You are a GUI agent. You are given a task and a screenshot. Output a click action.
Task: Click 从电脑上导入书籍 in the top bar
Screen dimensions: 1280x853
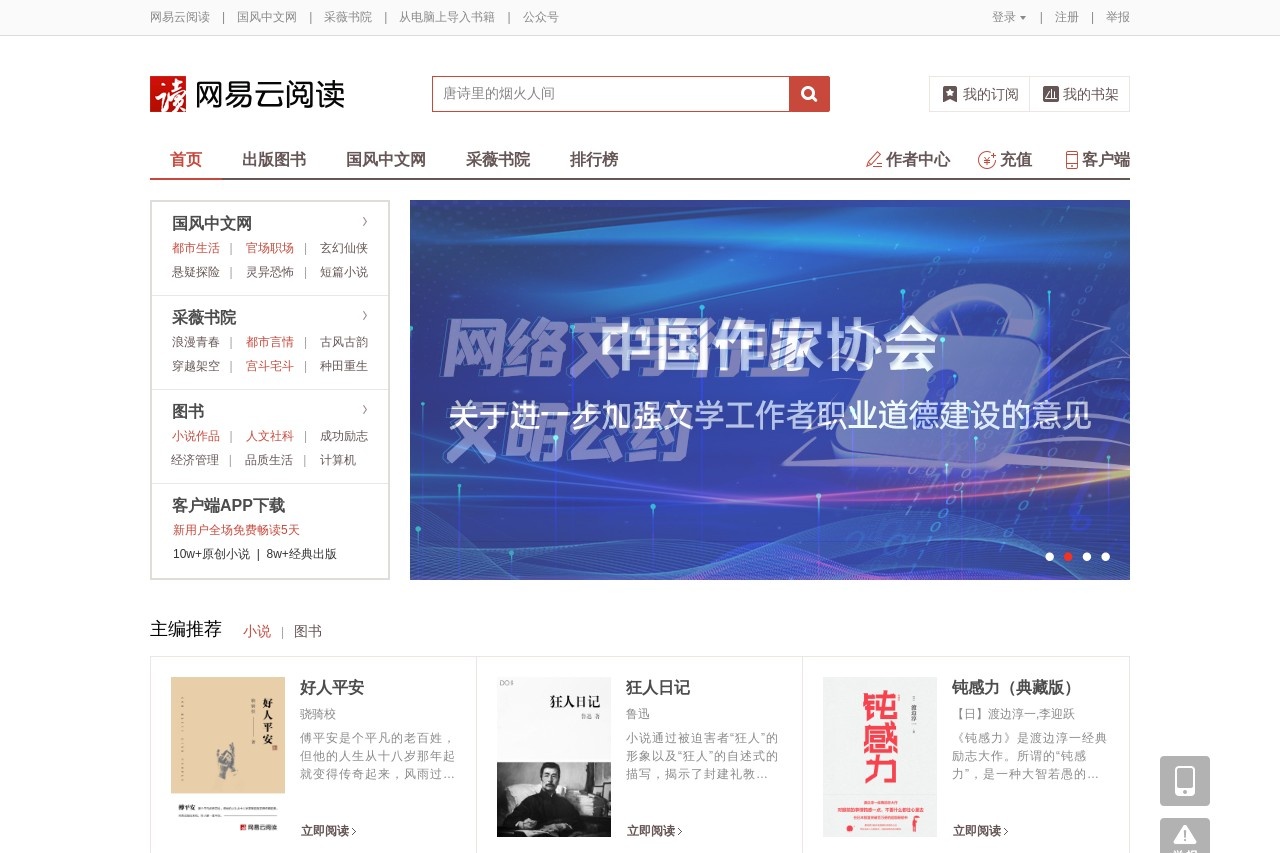pyautogui.click(x=447, y=17)
